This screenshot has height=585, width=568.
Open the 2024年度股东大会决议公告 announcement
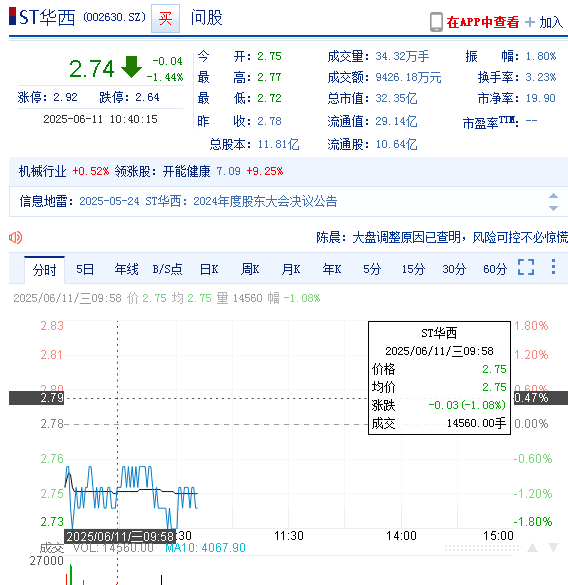[x=265, y=201]
